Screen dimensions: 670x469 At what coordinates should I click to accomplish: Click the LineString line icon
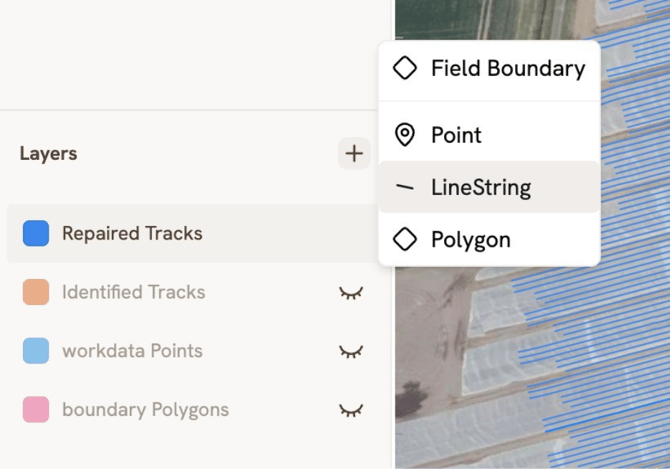[x=405, y=187]
